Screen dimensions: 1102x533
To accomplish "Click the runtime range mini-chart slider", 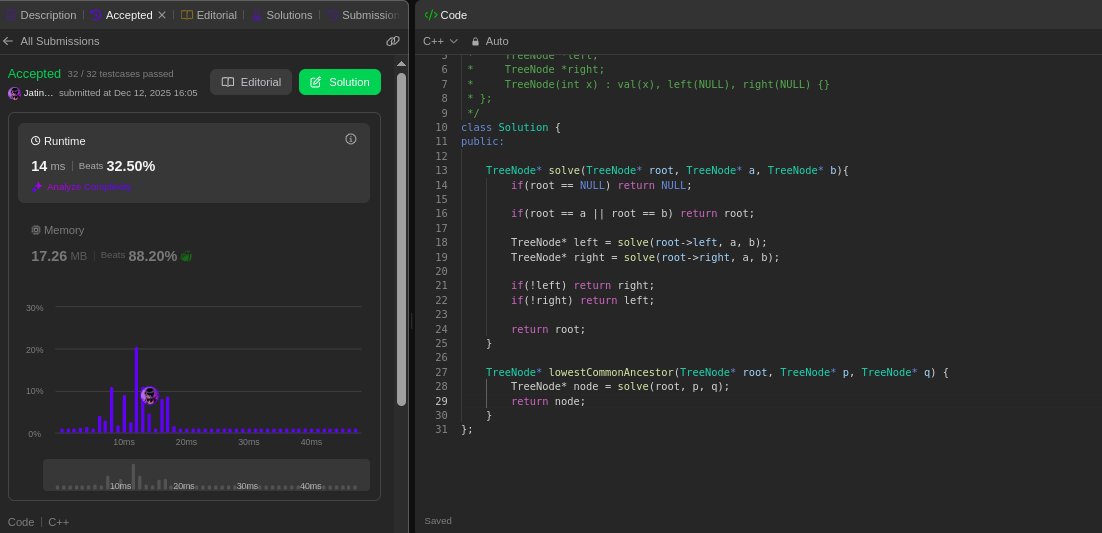I will click(206, 475).
